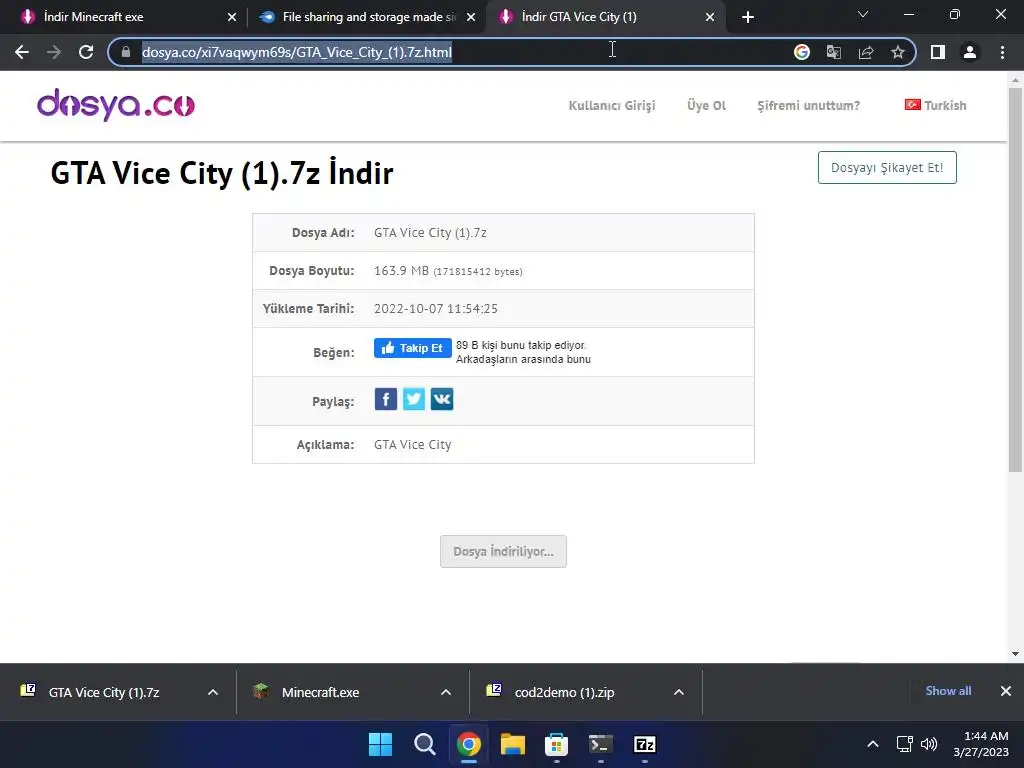This screenshot has width=1024, height=768.
Task: Click upload date 2022-10-07 11:54:25
Action: coord(436,308)
